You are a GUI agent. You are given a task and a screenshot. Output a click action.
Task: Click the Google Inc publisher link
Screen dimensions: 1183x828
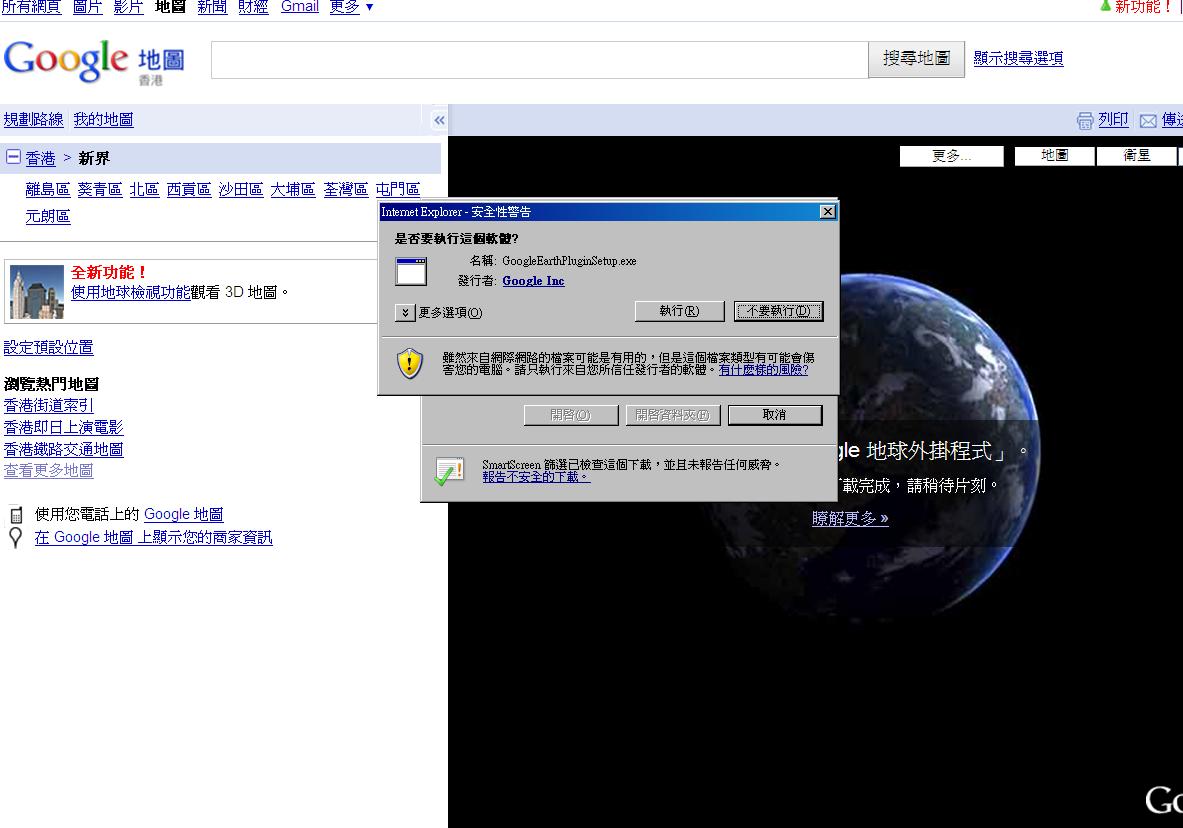click(533, 281)
